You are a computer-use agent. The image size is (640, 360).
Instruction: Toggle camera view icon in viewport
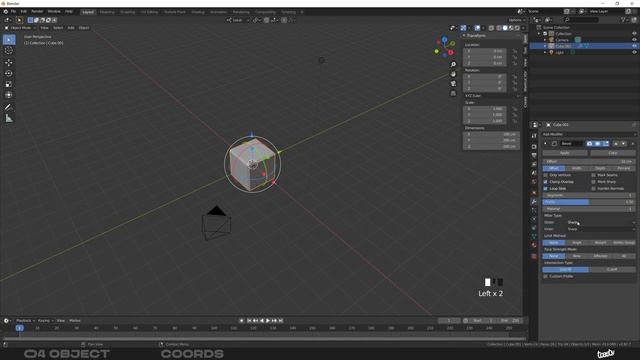tap(453, 83)
